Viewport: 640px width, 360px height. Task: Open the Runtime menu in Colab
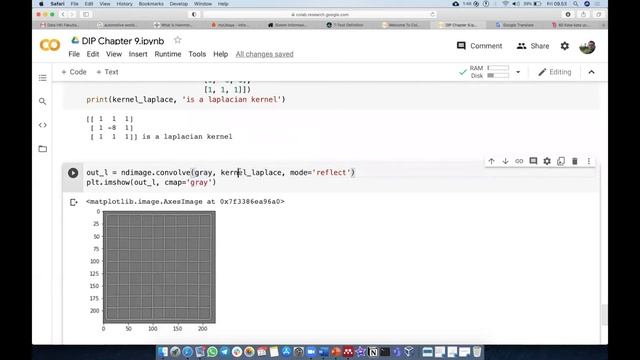pyautogui.click(x=168, y=54)
